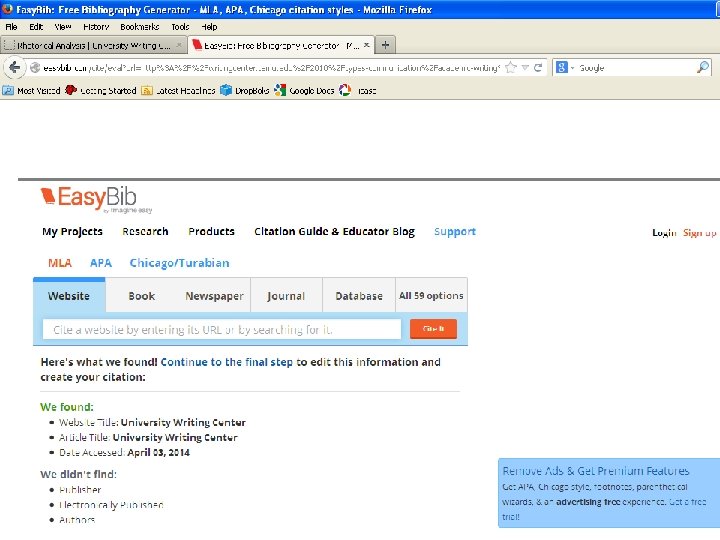Open the Google search engine selector
The height and width of the screenshot is (540, 720).
[565, 68]
